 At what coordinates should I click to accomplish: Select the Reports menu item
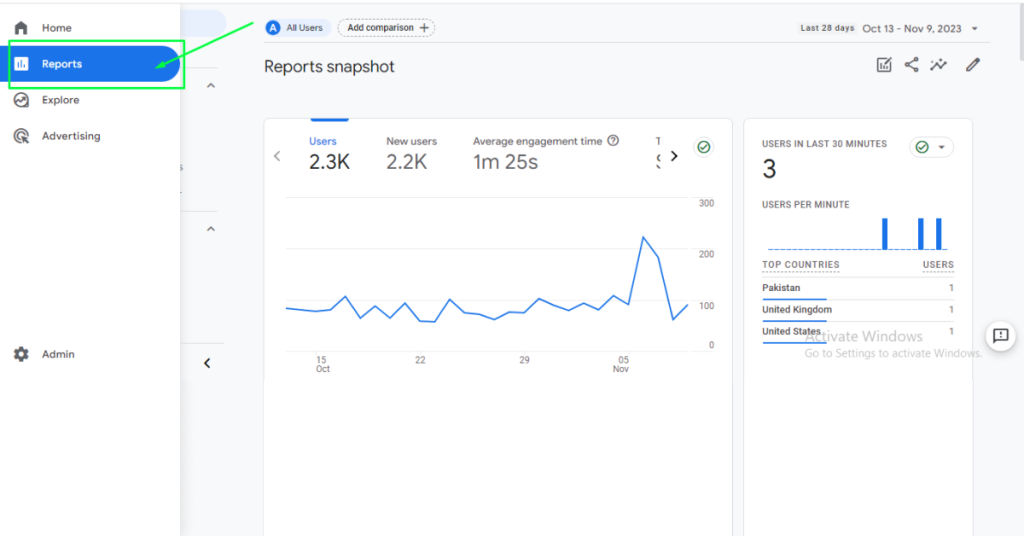coord(95,64)
